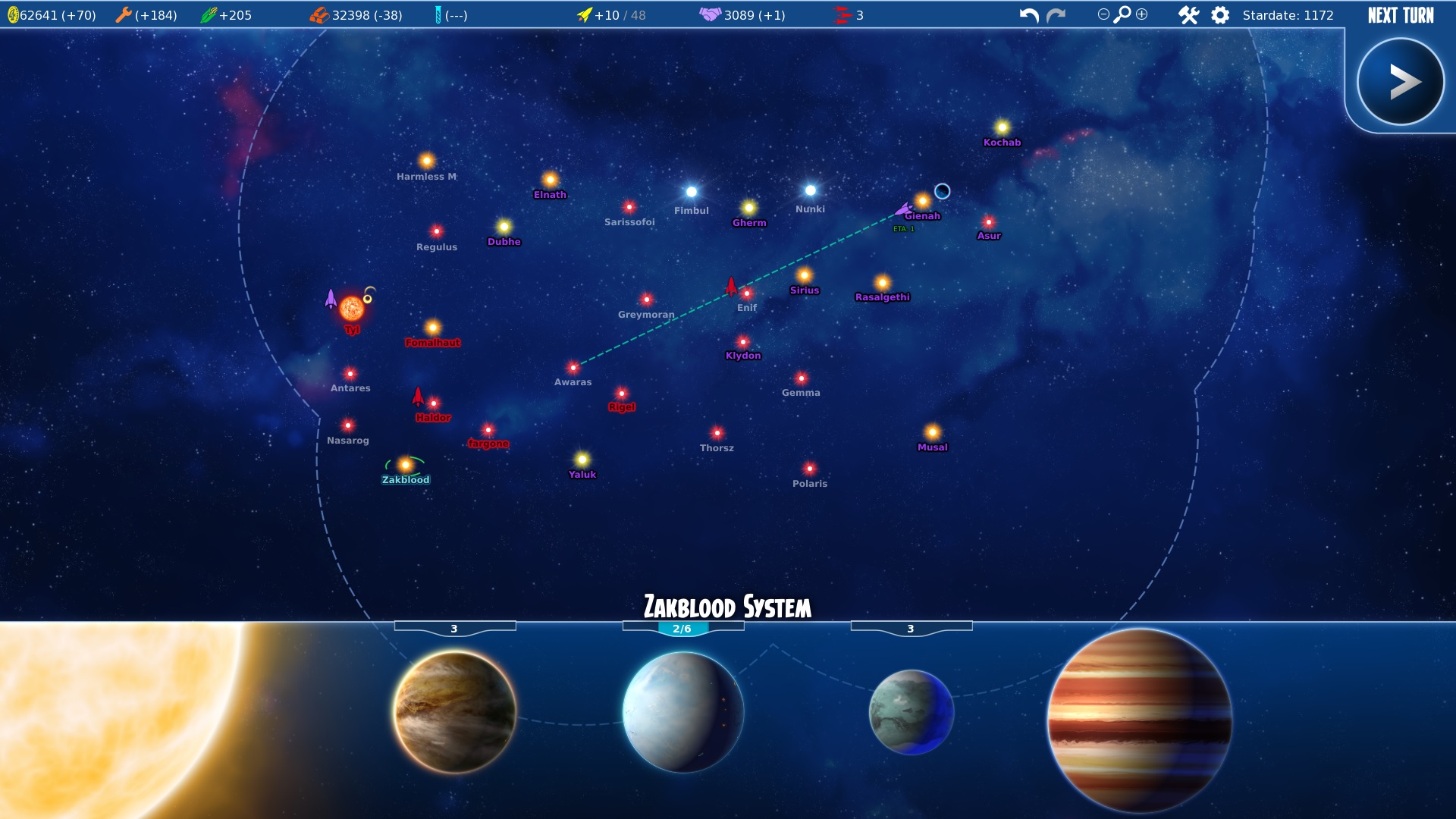The width and height of the screenshot is (1456, 819).
Task: Zoom in with the plus magnifier icon
Action: coord(1142,14)
